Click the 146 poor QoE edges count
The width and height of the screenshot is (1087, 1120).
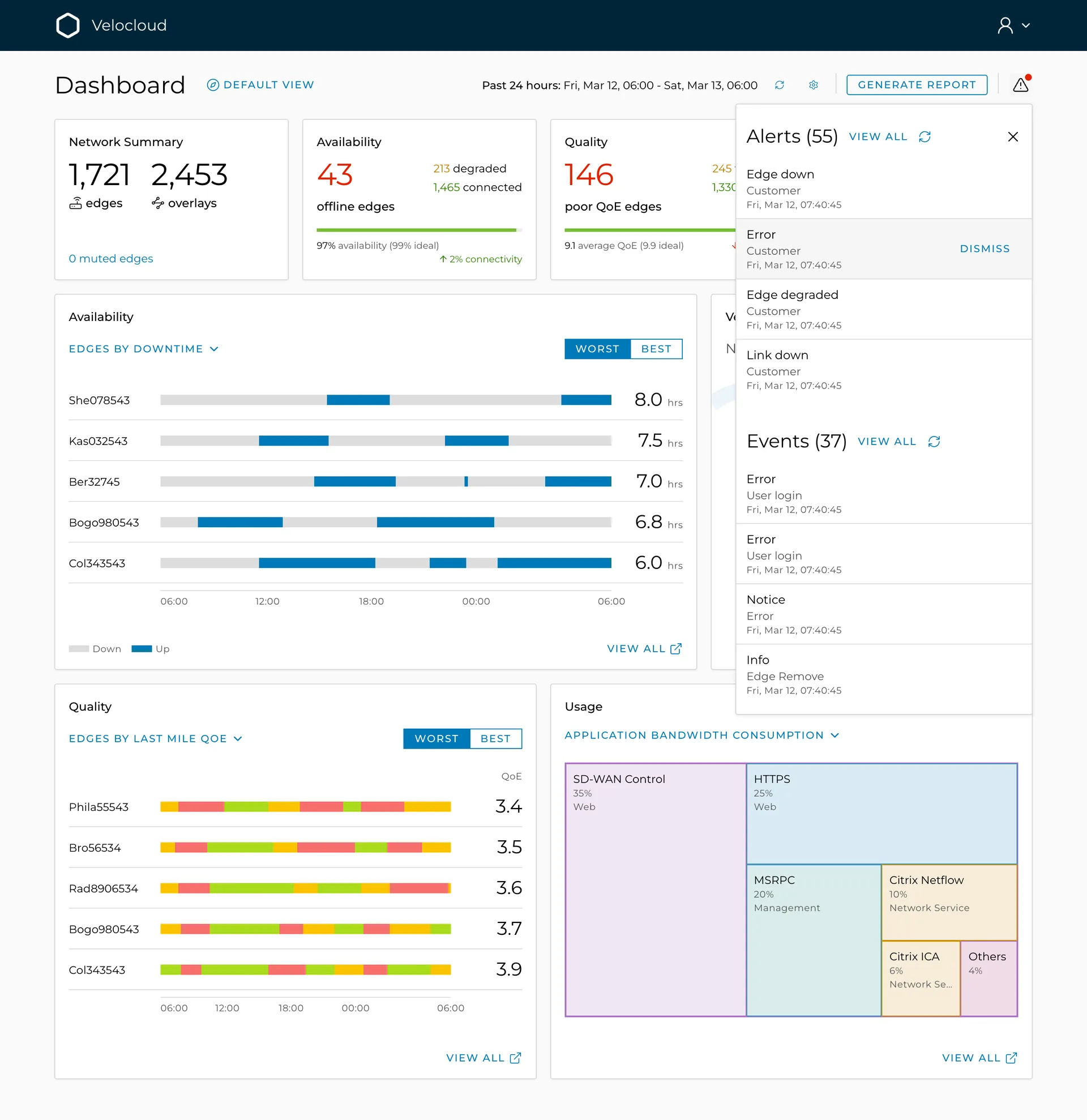589,174
